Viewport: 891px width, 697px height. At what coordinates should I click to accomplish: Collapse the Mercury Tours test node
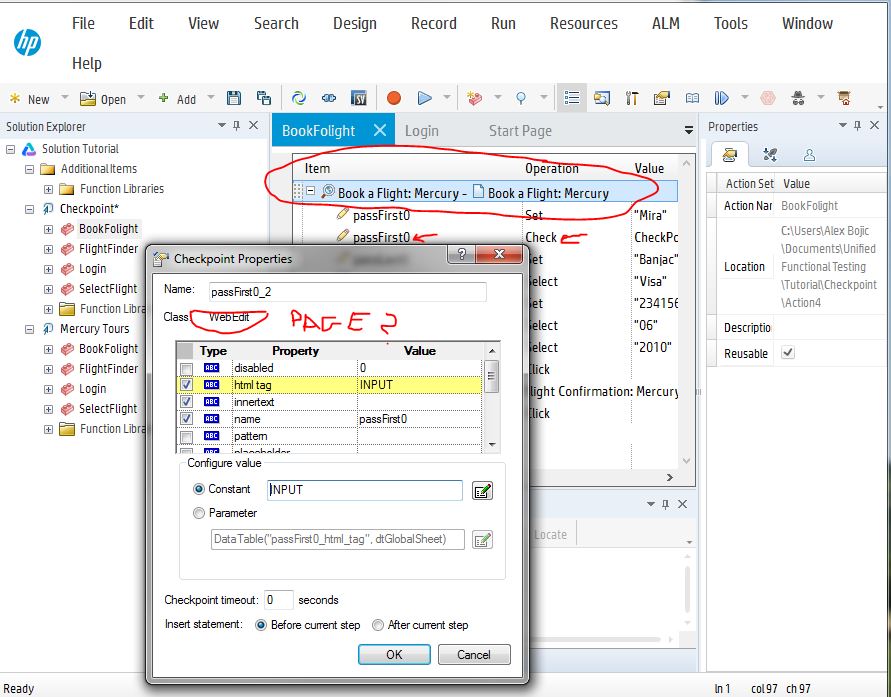(30, 329)
